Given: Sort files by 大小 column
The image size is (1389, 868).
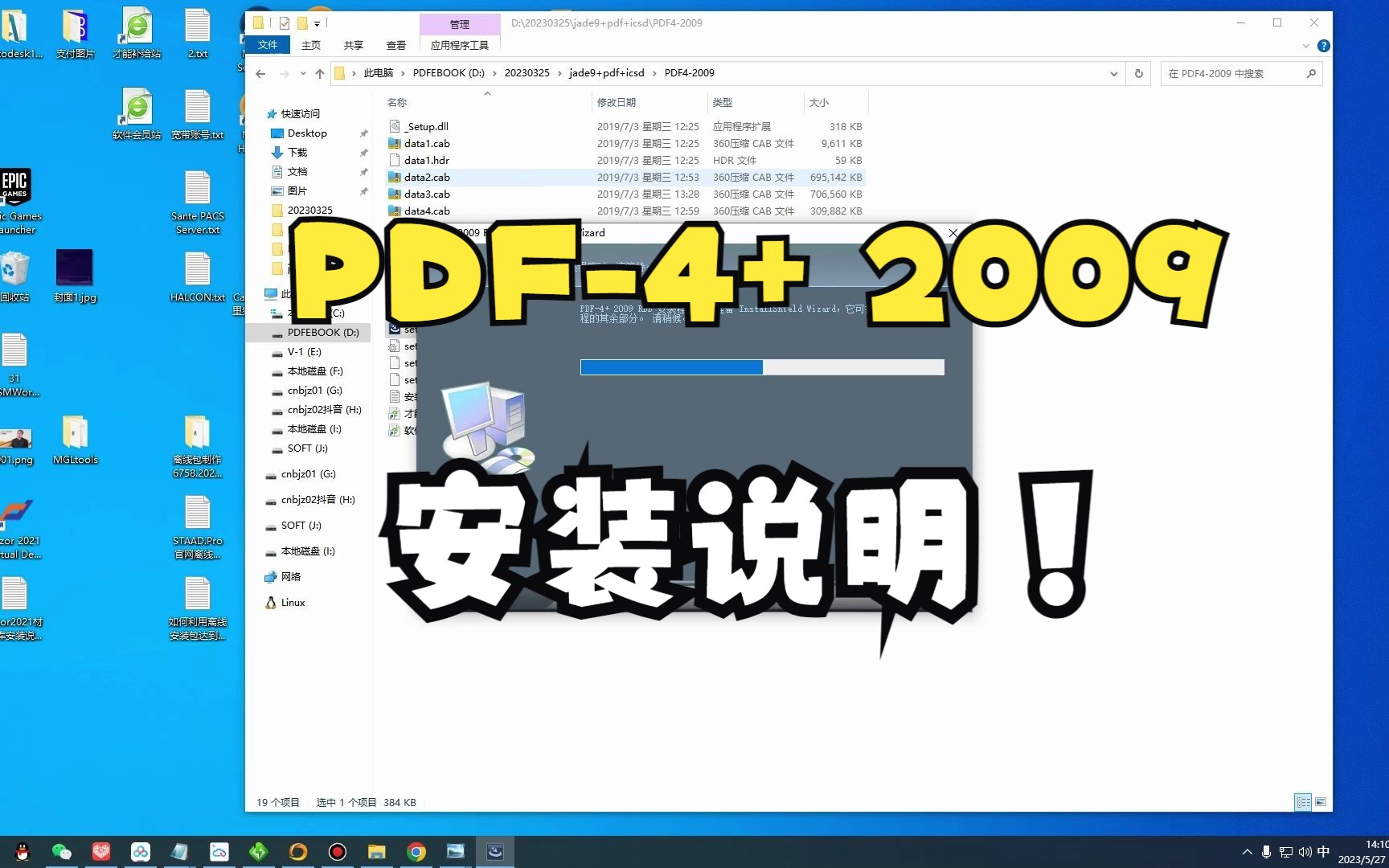Looking at the screenshot, I should pyautogui.click(x=819, y=102).
